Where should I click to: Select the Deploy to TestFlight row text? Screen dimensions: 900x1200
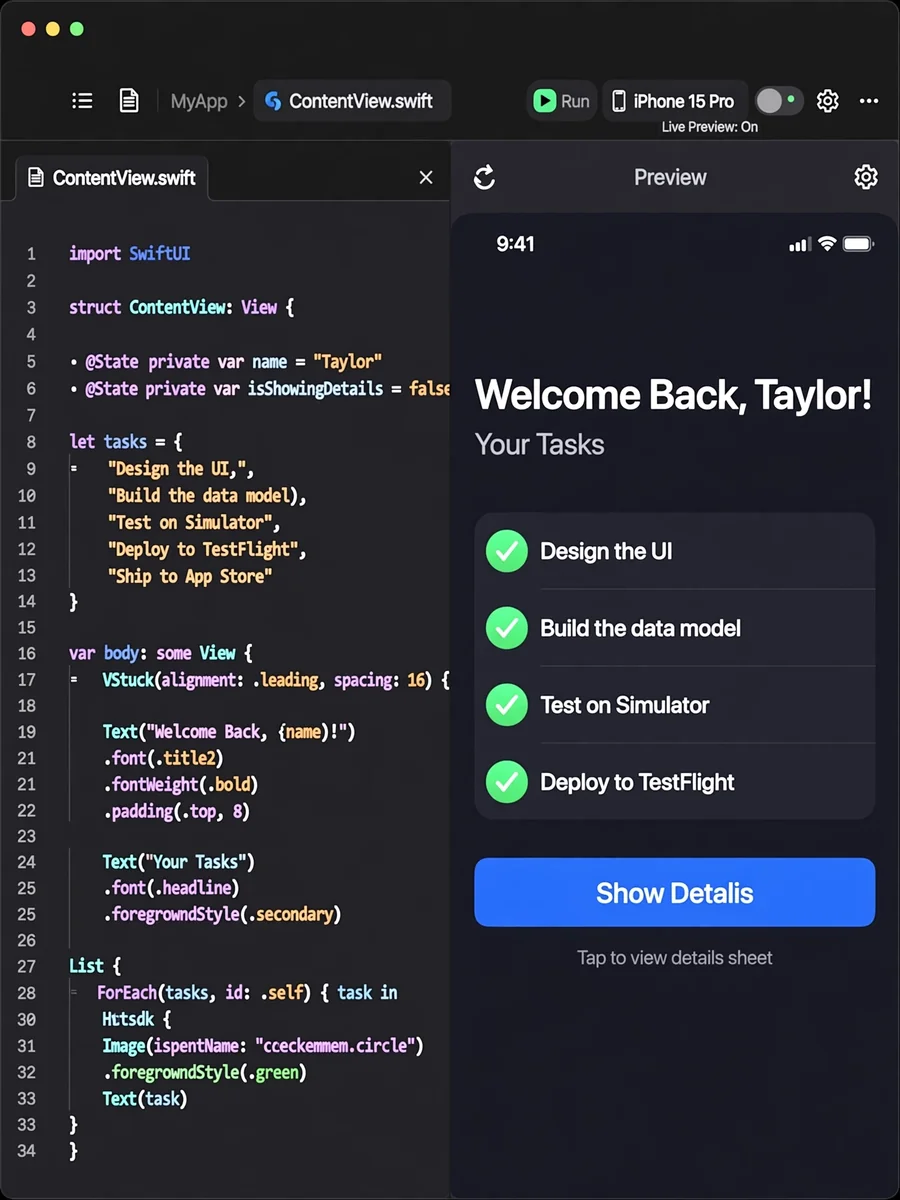(638, 782)
